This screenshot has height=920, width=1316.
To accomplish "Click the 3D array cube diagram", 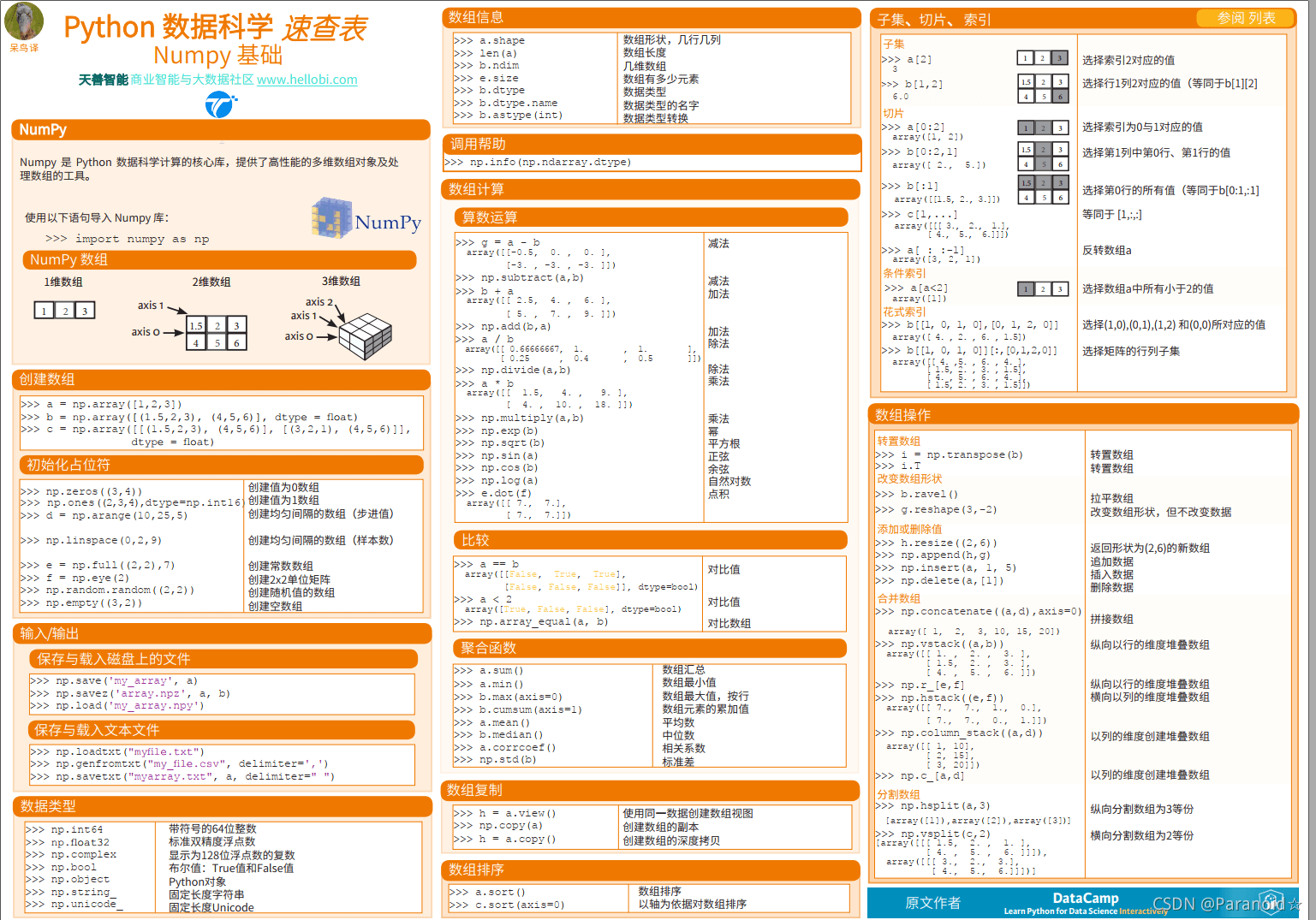I will click(x=365, y=336).
